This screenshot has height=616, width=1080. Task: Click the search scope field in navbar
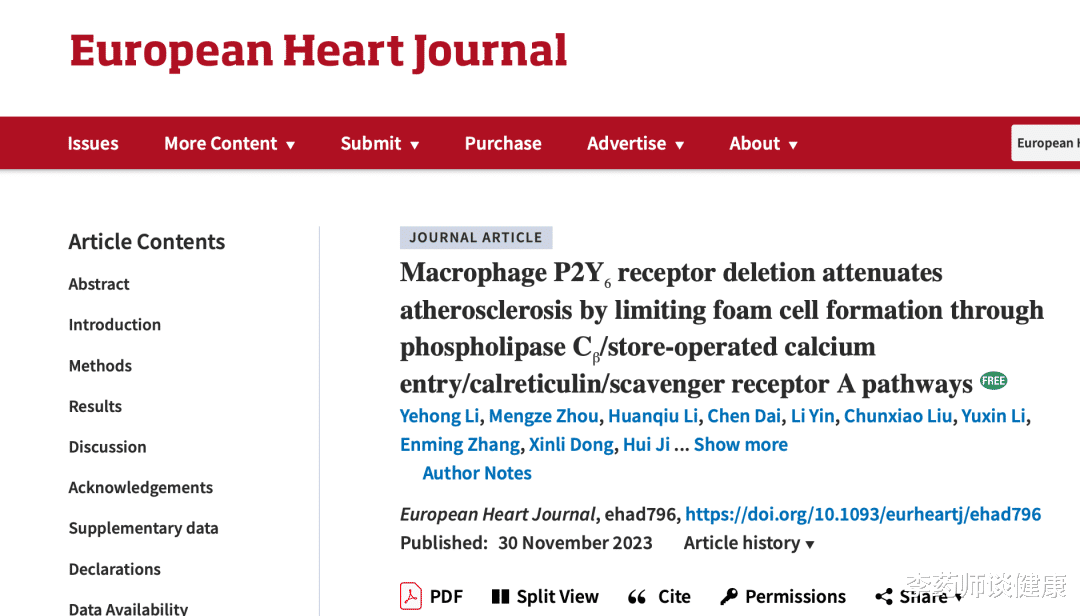coord(1045,143)
